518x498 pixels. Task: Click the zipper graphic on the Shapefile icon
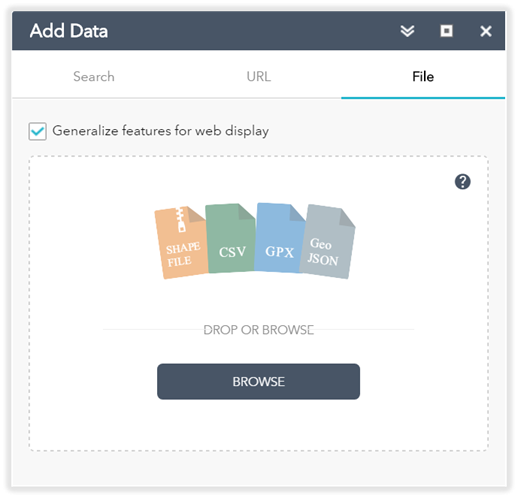click(x=181, y=220)
